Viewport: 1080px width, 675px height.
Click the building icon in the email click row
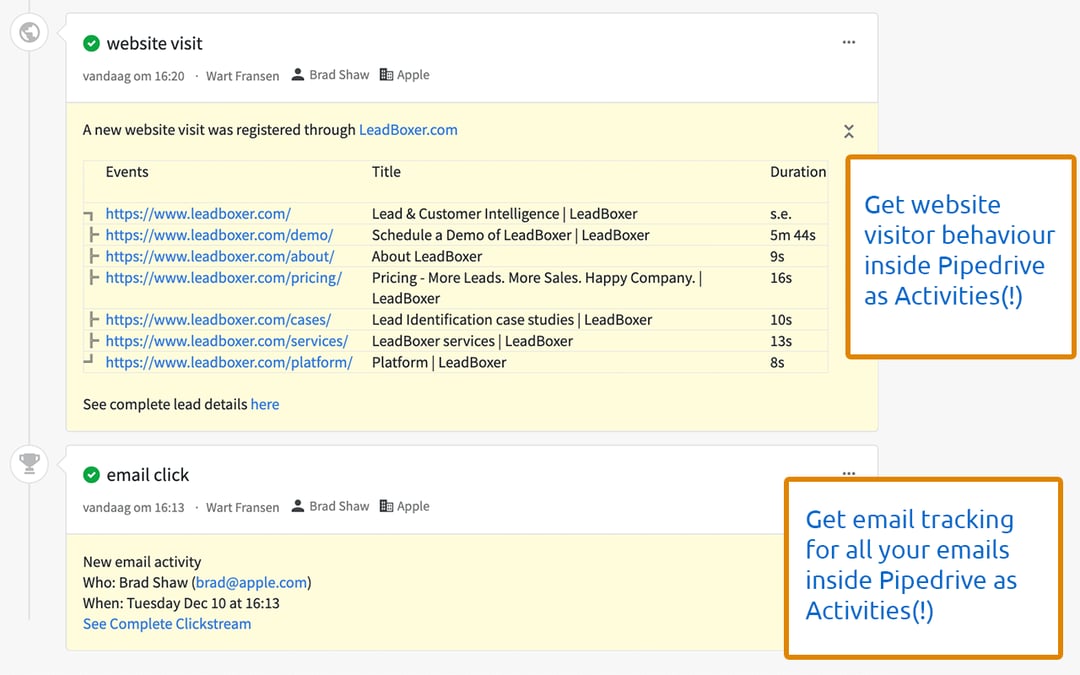[x=386, y=506]
